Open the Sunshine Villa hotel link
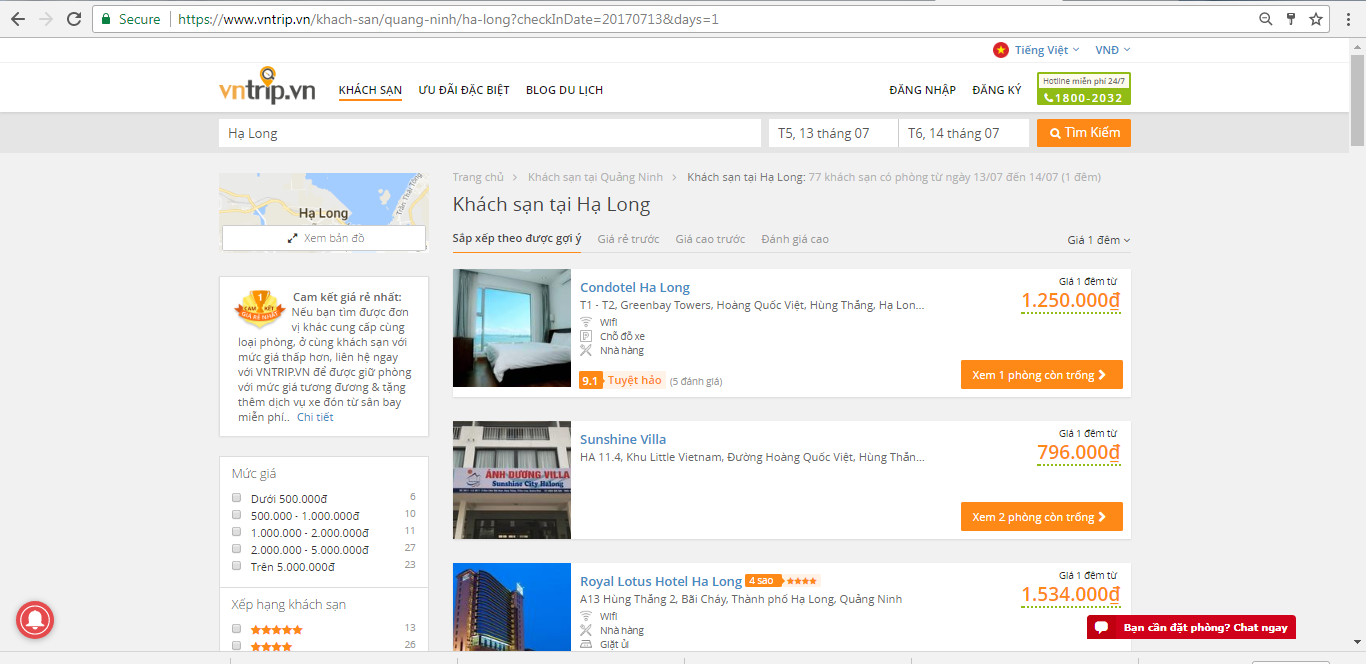This screenshot has width=1366, height=664. 623,440
